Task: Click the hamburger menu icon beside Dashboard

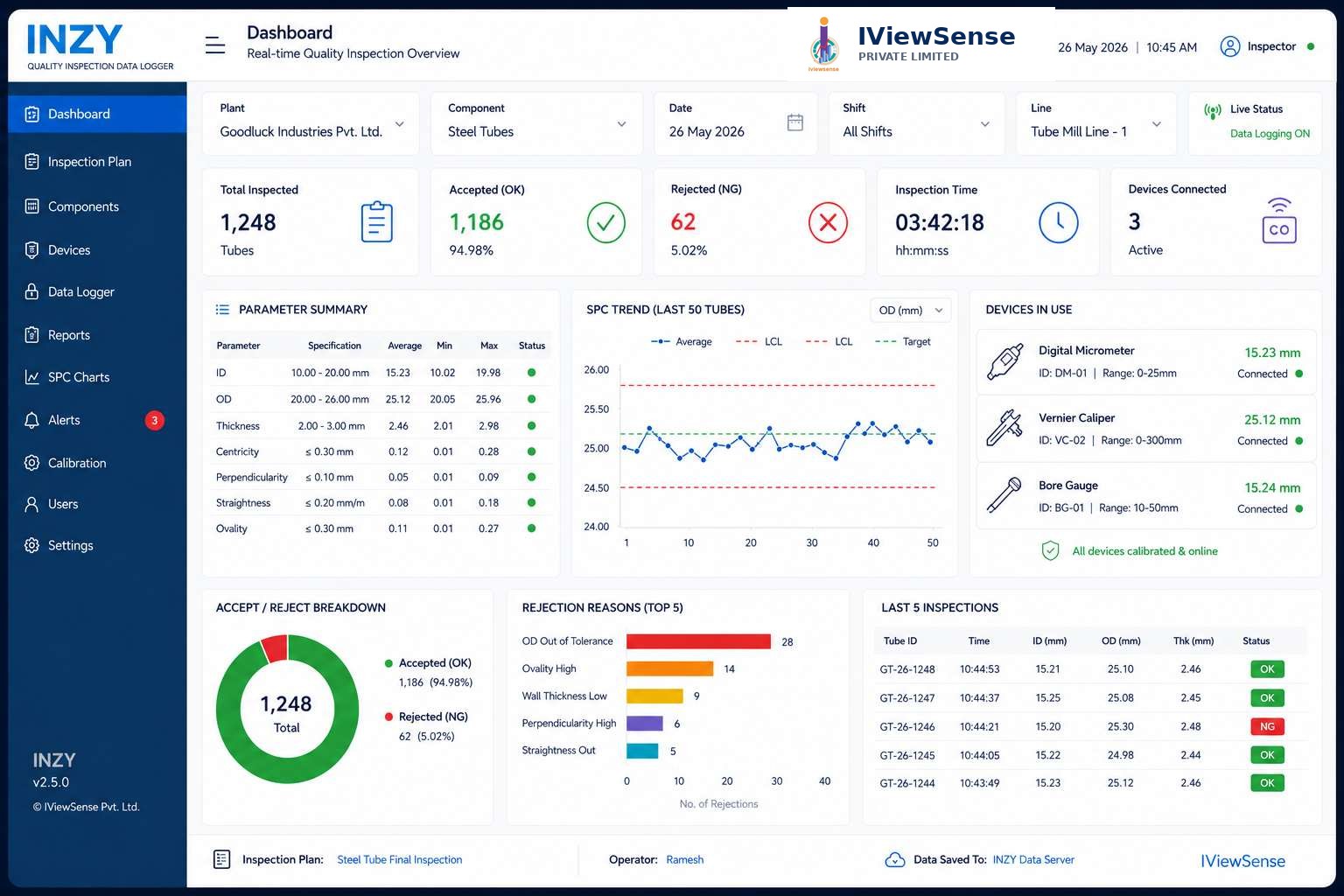Action: pos(215,45)
